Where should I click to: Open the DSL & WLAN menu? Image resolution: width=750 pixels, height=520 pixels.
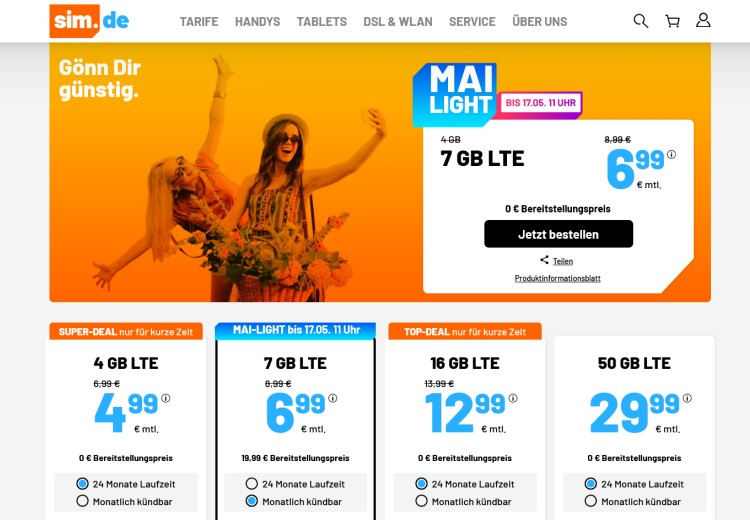[x=397, y=22]
